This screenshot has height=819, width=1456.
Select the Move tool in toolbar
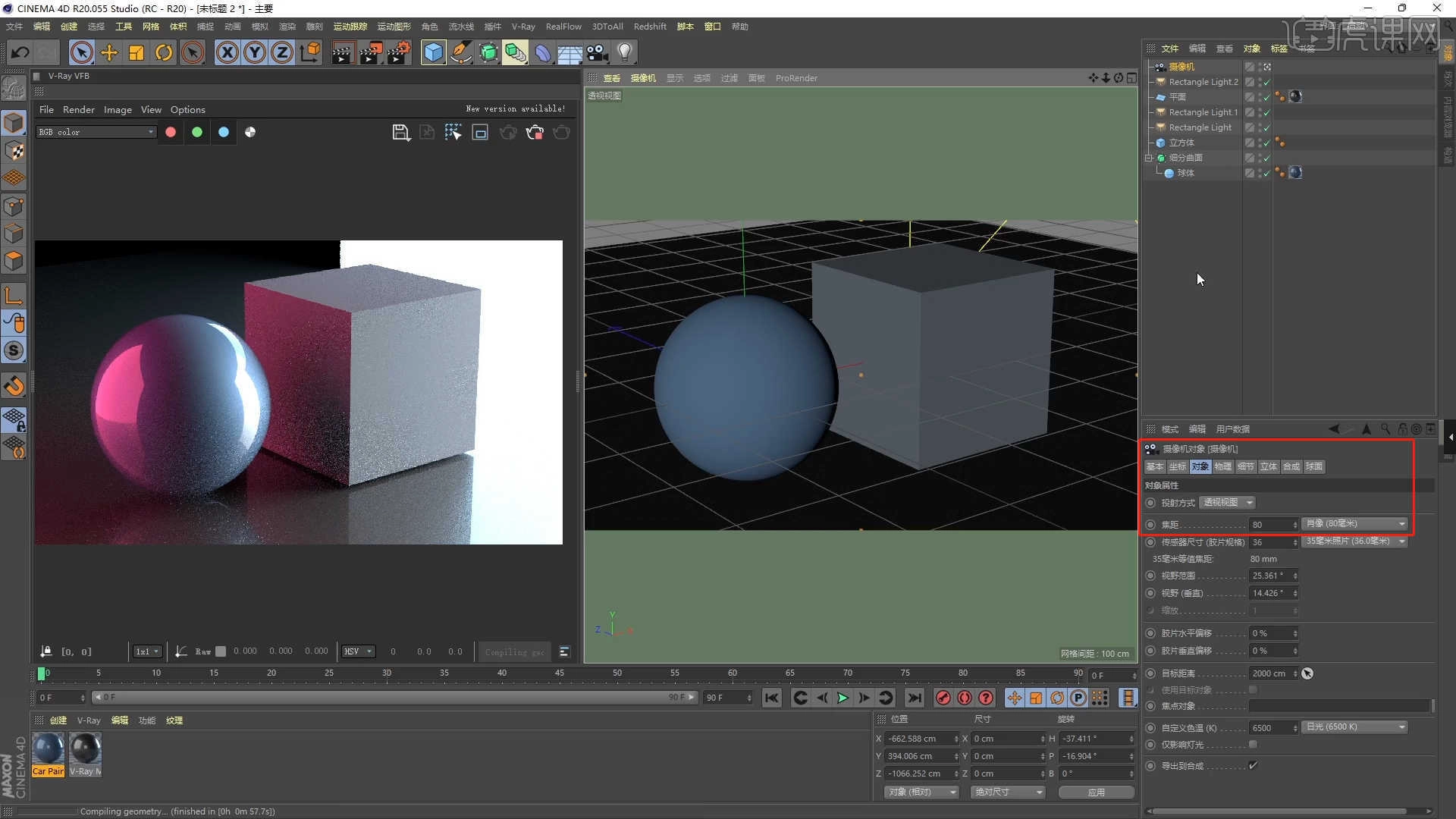pos(109,52)
